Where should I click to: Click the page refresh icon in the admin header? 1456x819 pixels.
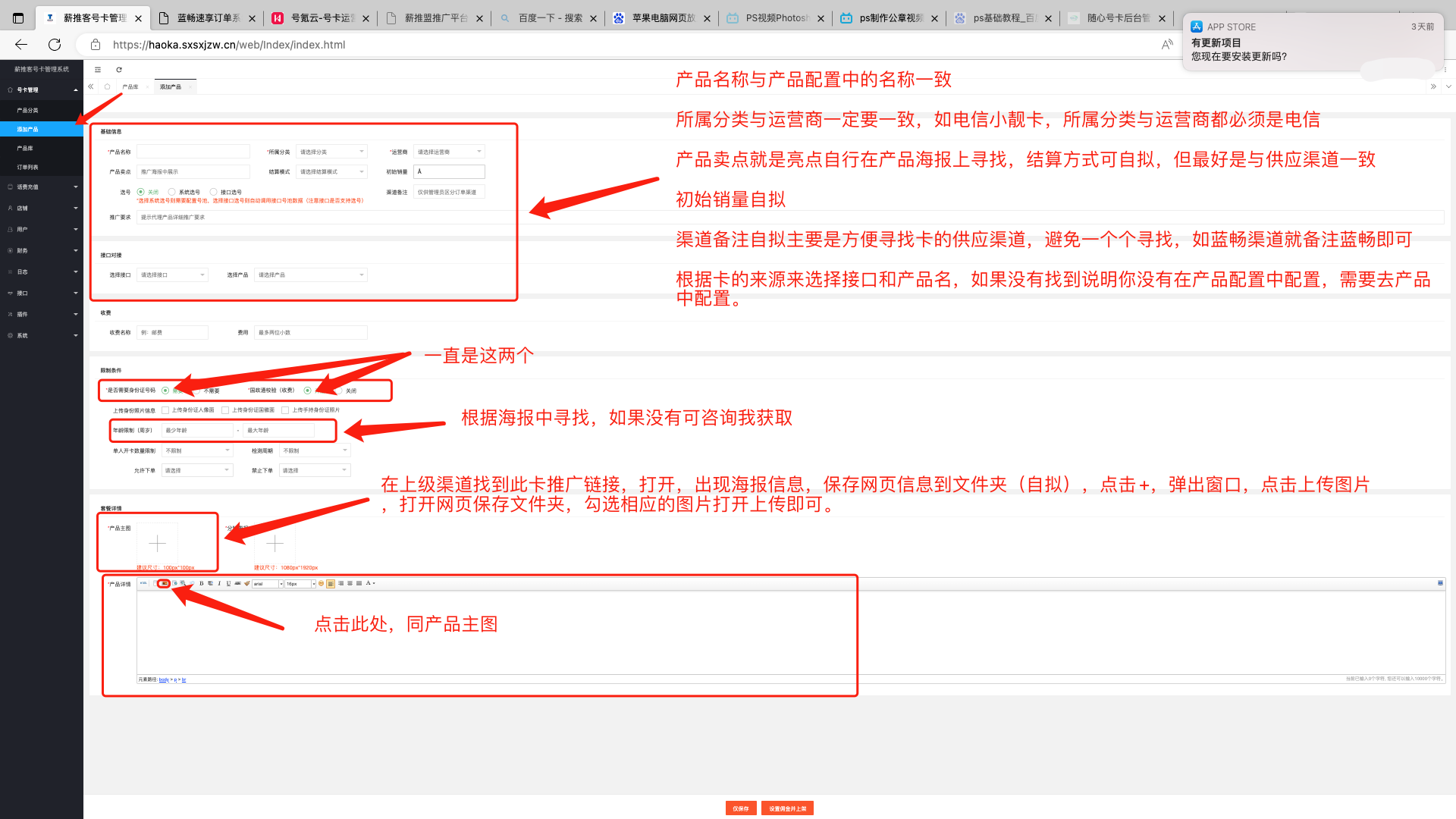click(119, 69)
